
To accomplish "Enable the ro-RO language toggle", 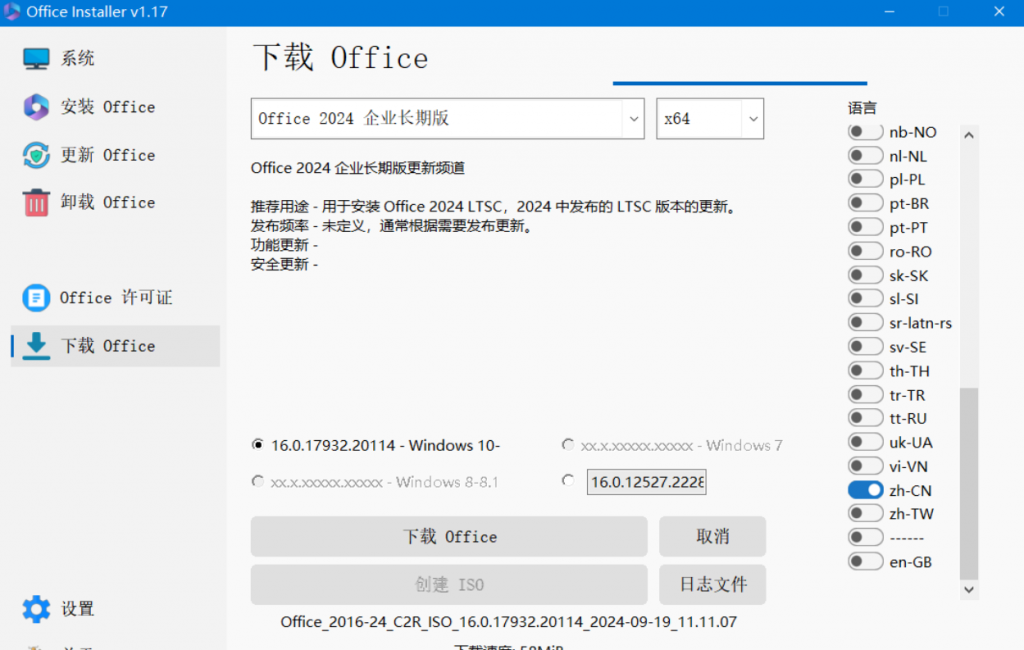I will pos(865,252).
